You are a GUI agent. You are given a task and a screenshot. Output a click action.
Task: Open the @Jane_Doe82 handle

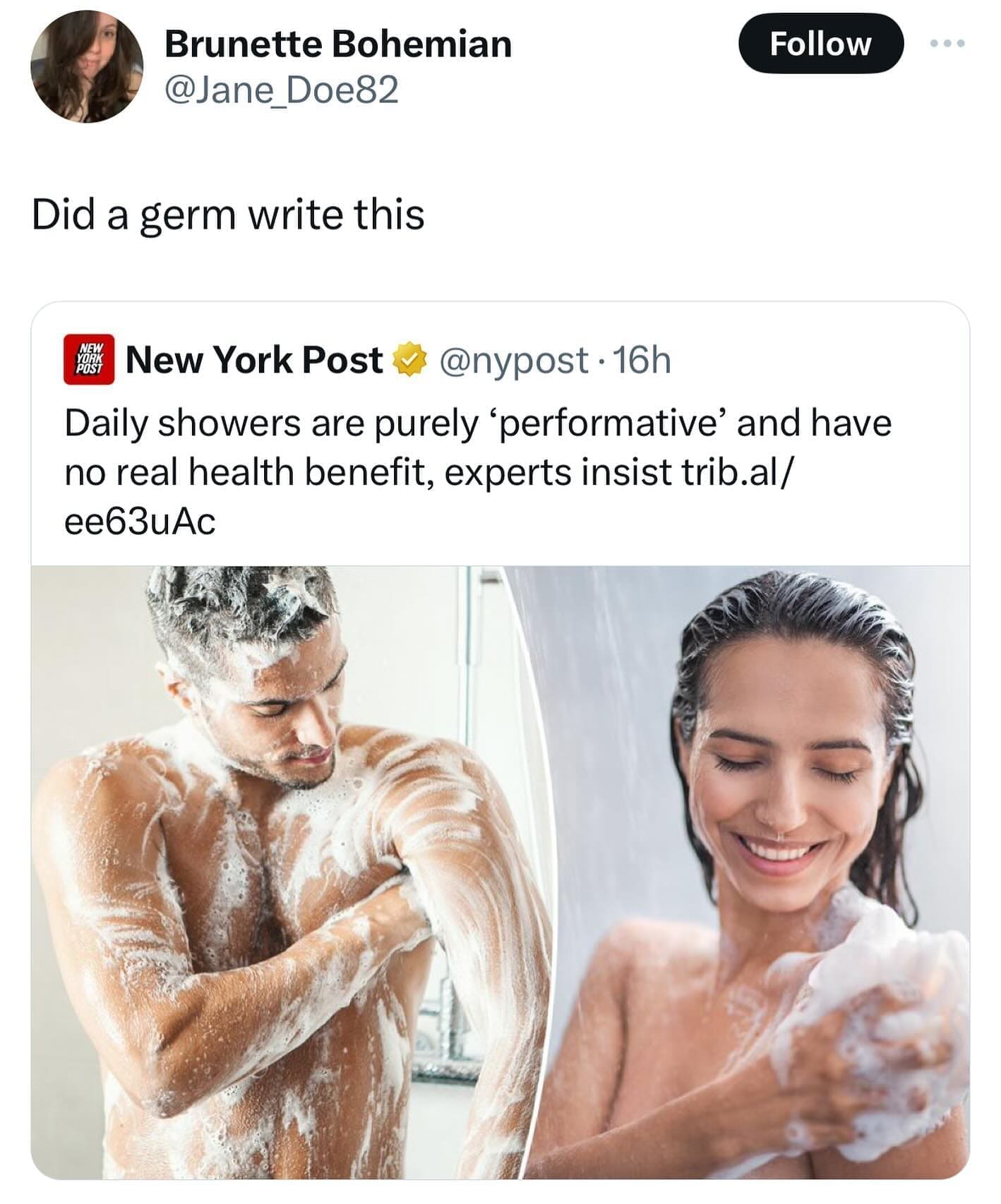pos(282,90)
